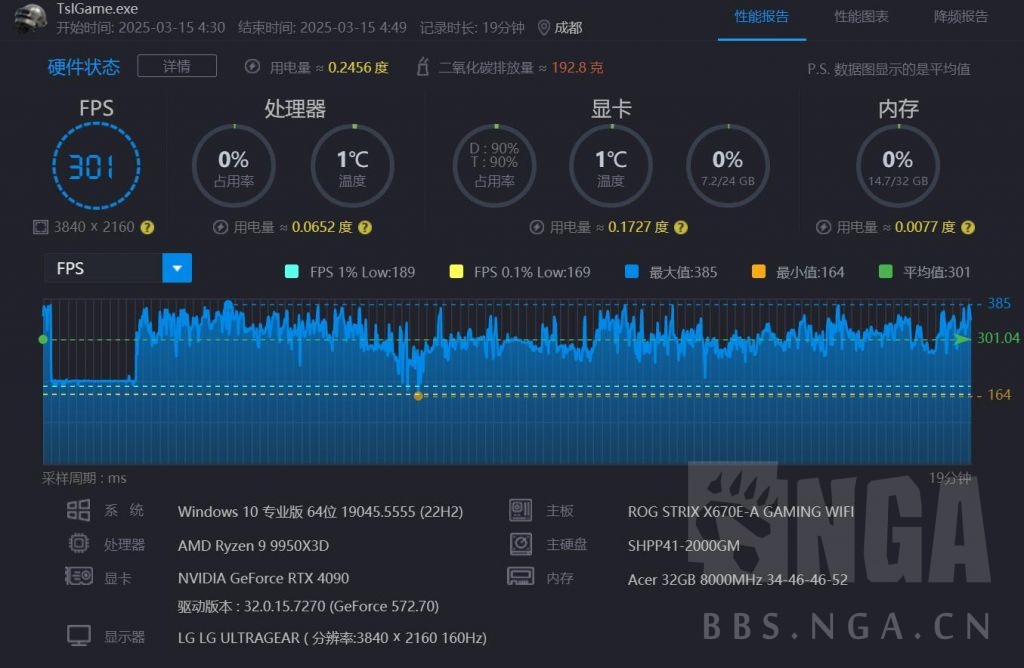Click the 详情 details button
Viewport: 1024px width, 668px height.
[x=176, y=65]
